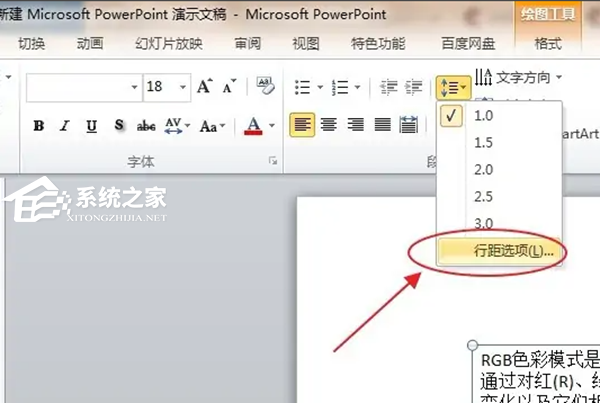Open font name dropdown arrow
The height and width of the screenshot is (403, 600).
point(134,87)
